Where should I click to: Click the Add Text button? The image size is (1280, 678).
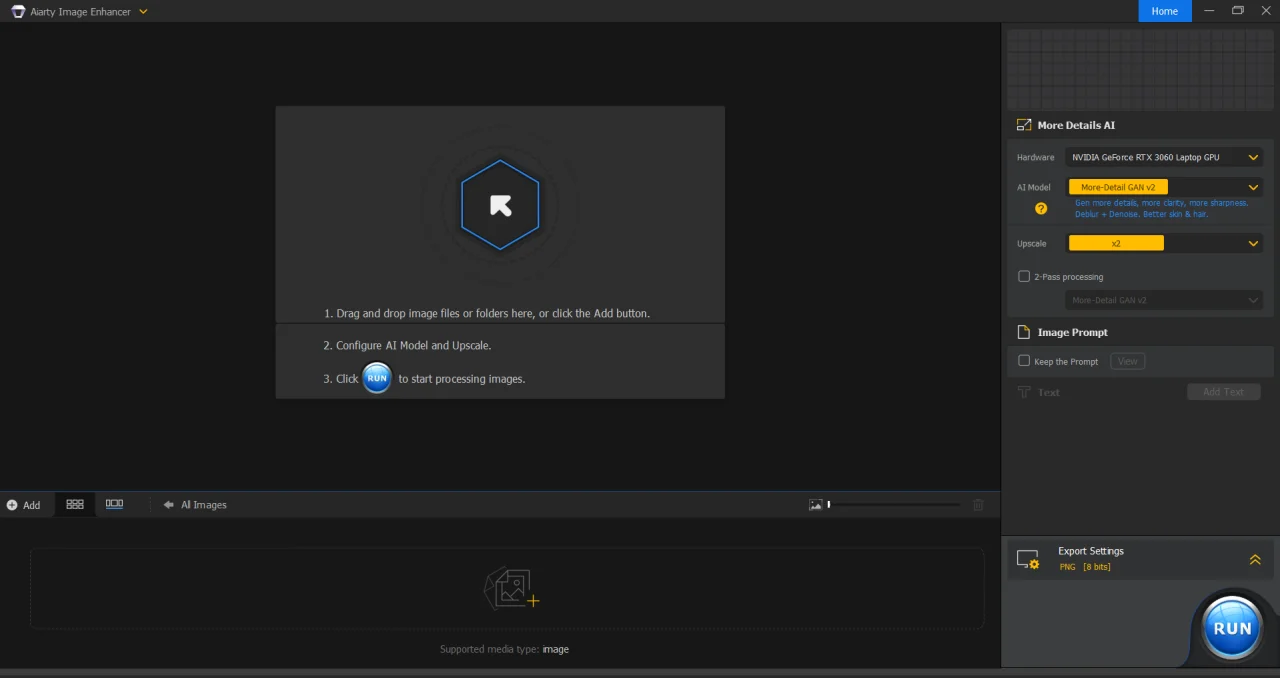[x=1224, y=392]
